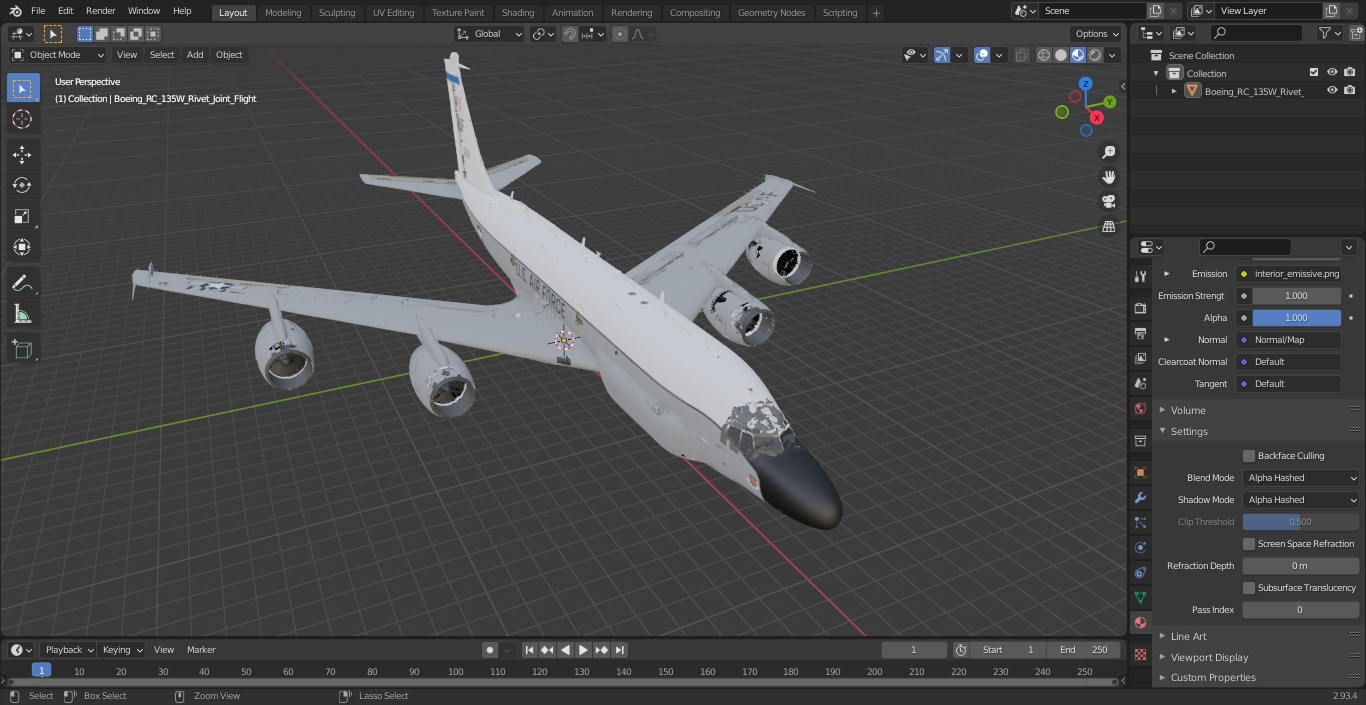Toggle Collection viewport visibility eye
The width and height of the screenshot is (1366, 705).
1332,72
